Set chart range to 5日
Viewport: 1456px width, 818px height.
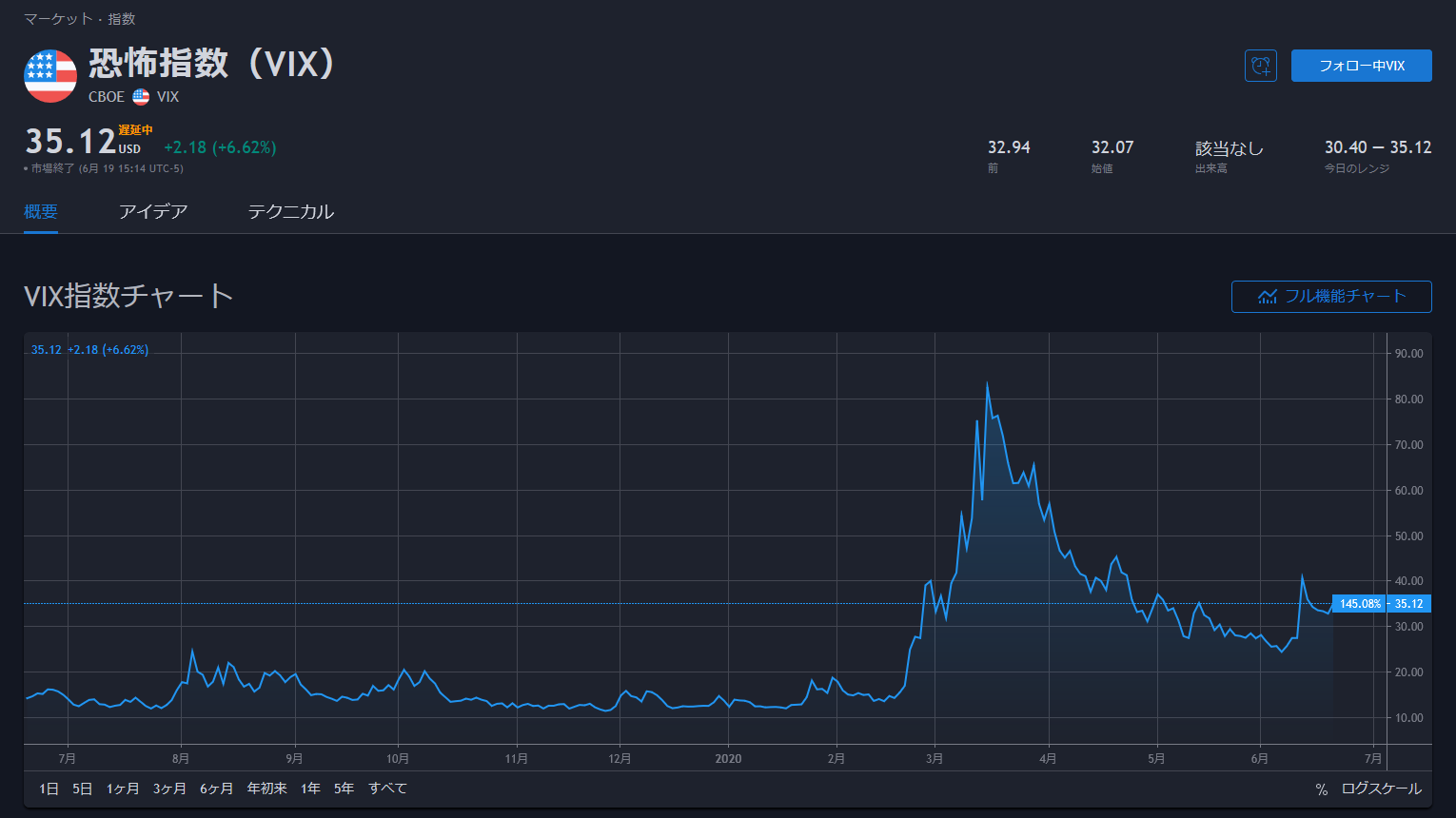pos(83,789)
